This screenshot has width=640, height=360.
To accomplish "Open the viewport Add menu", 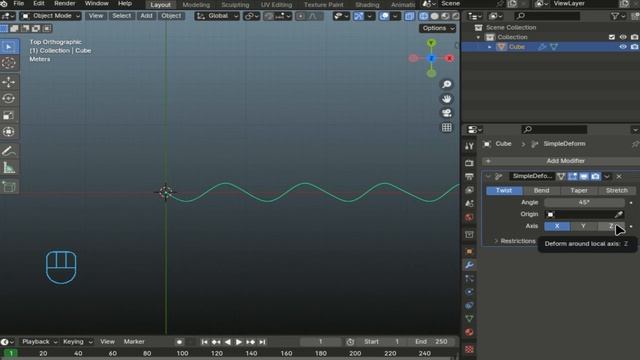I will pos(146,16).
